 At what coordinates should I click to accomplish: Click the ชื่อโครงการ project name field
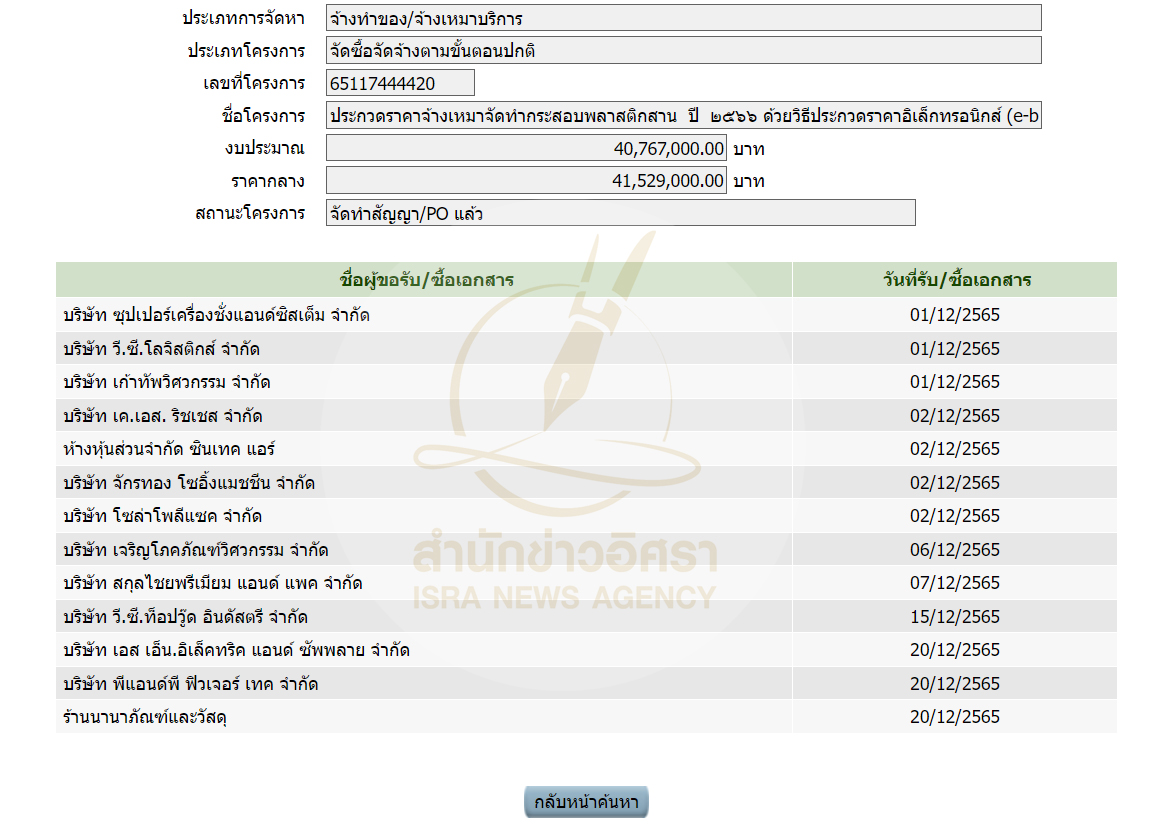(x=683, y=116)
